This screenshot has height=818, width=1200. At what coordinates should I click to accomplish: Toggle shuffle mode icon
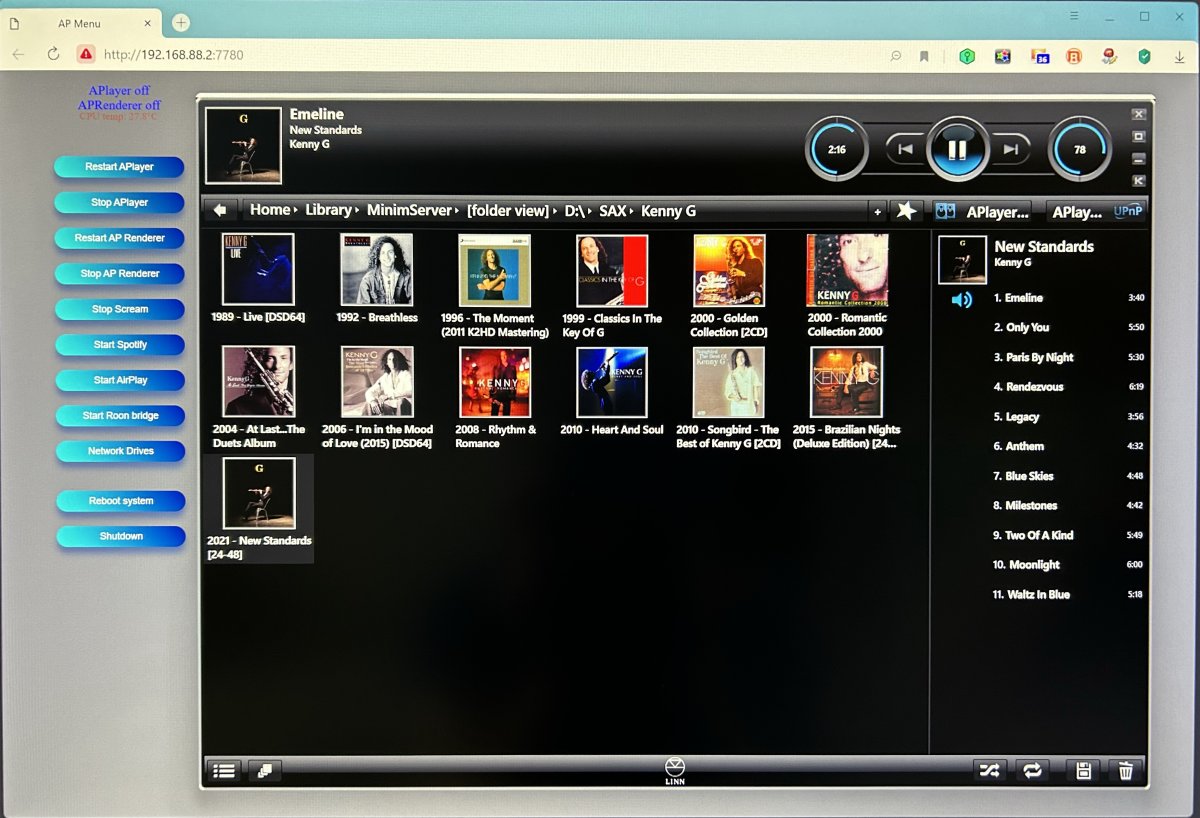(989, 770)
